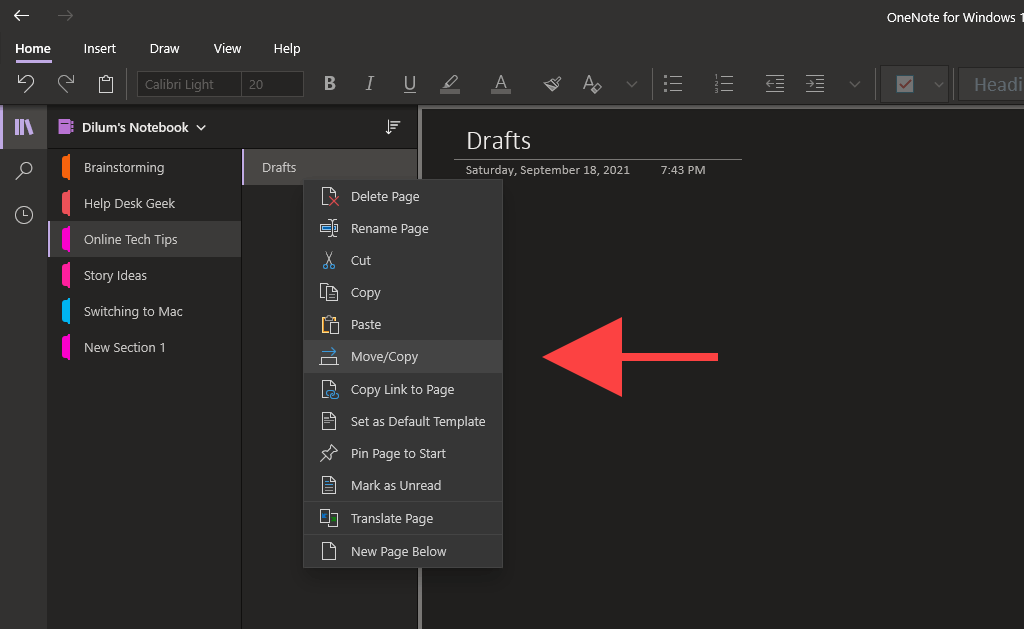Select New Section 1
Viewport: 1024px width, 629px height.
point(144,347)
